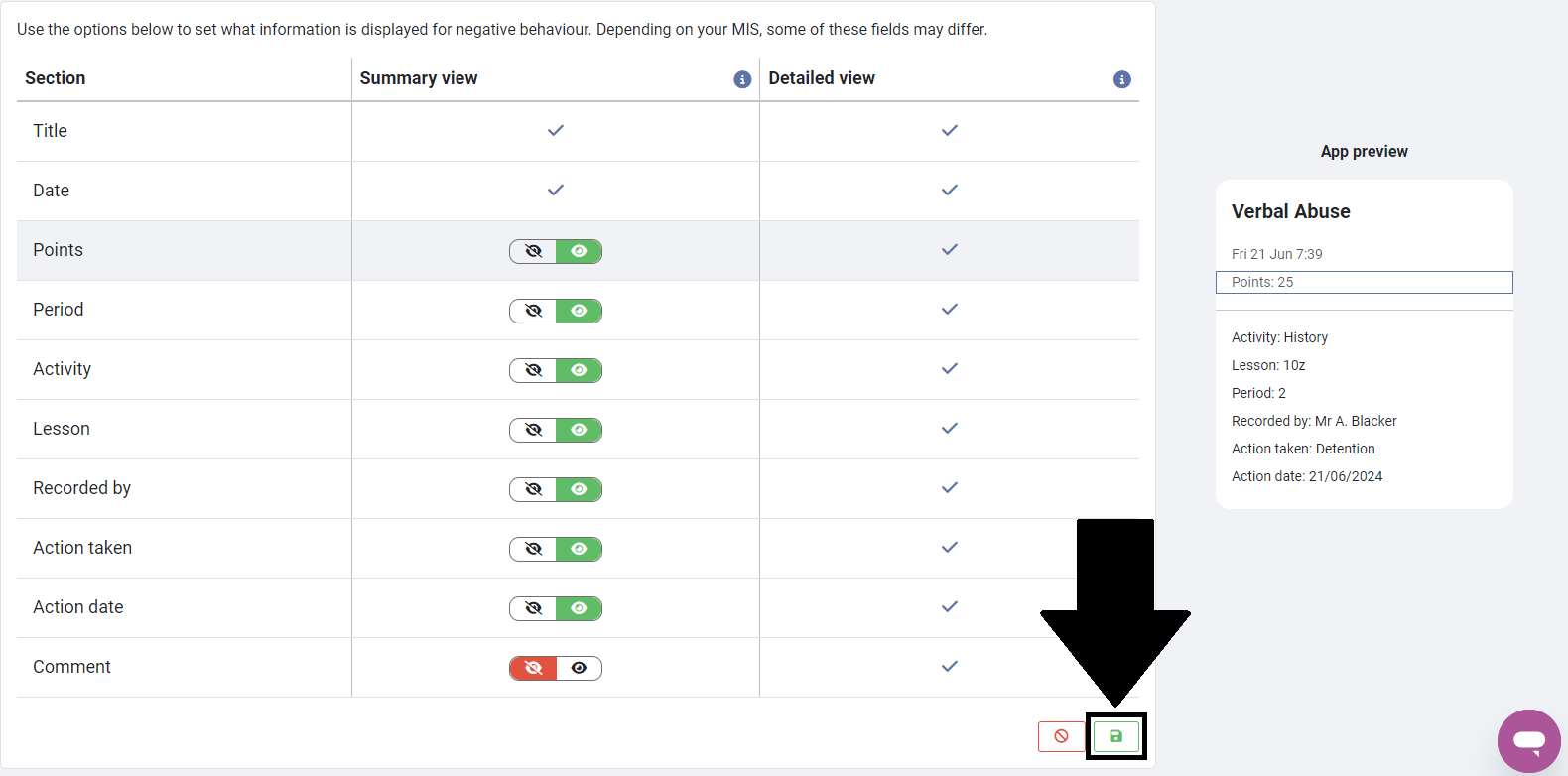Hide Activity in summary view
This screenshot has height=776, width=1568.
(533, 370)
